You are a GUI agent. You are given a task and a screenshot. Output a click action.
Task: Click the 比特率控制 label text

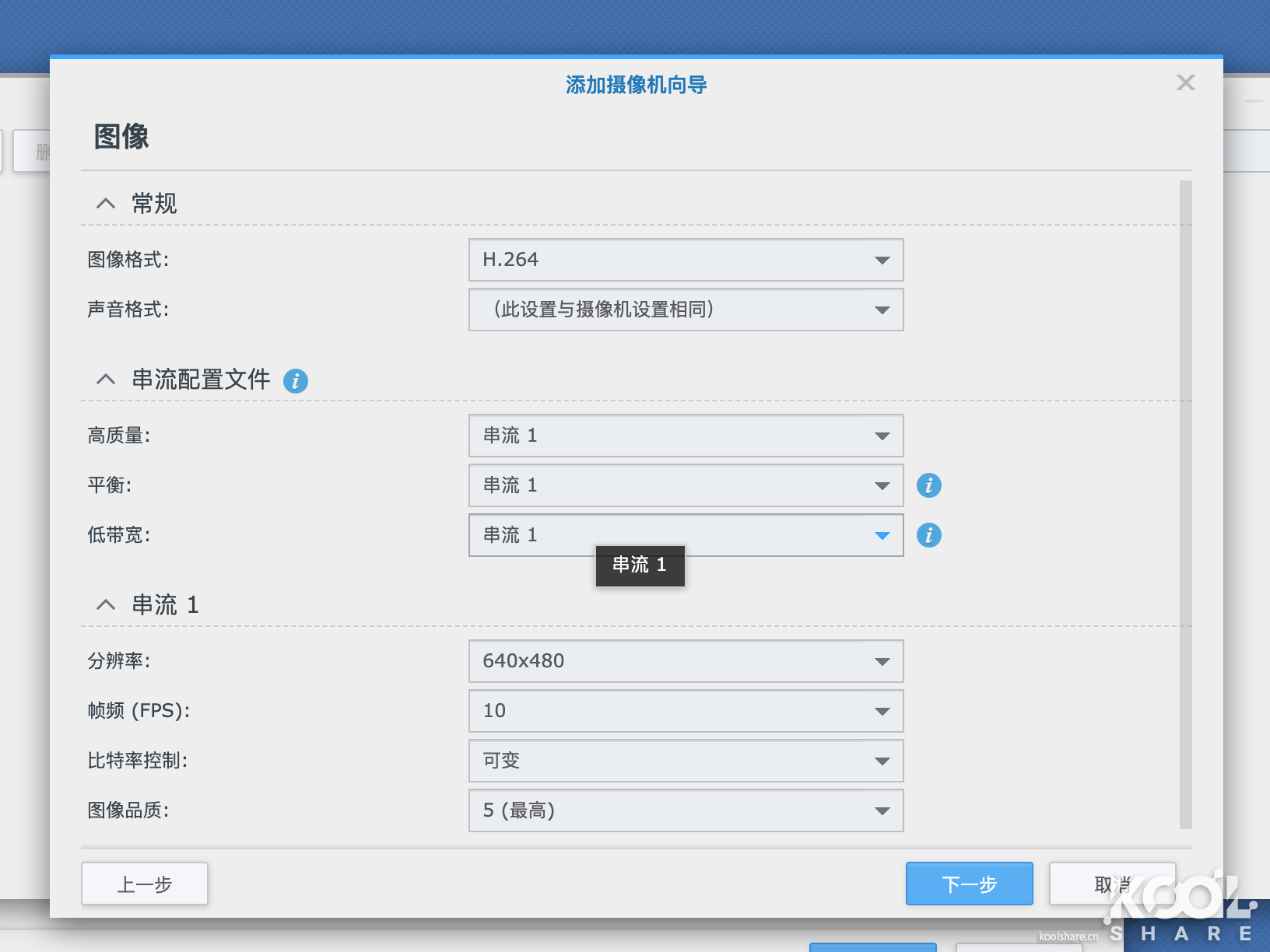[x=137, y=761]
